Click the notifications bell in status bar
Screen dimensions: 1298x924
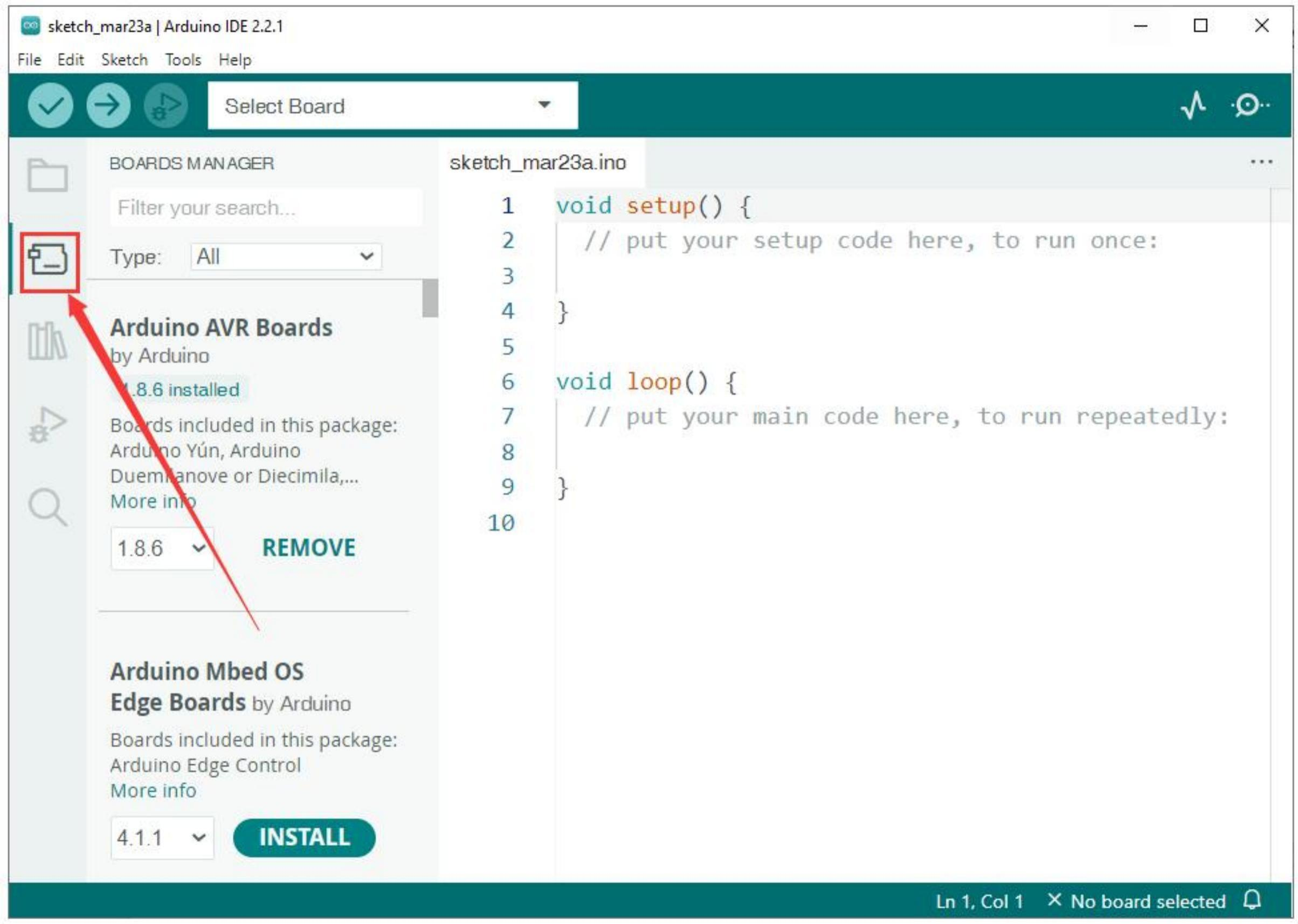pyautogui.click(x=1253, y=901)
